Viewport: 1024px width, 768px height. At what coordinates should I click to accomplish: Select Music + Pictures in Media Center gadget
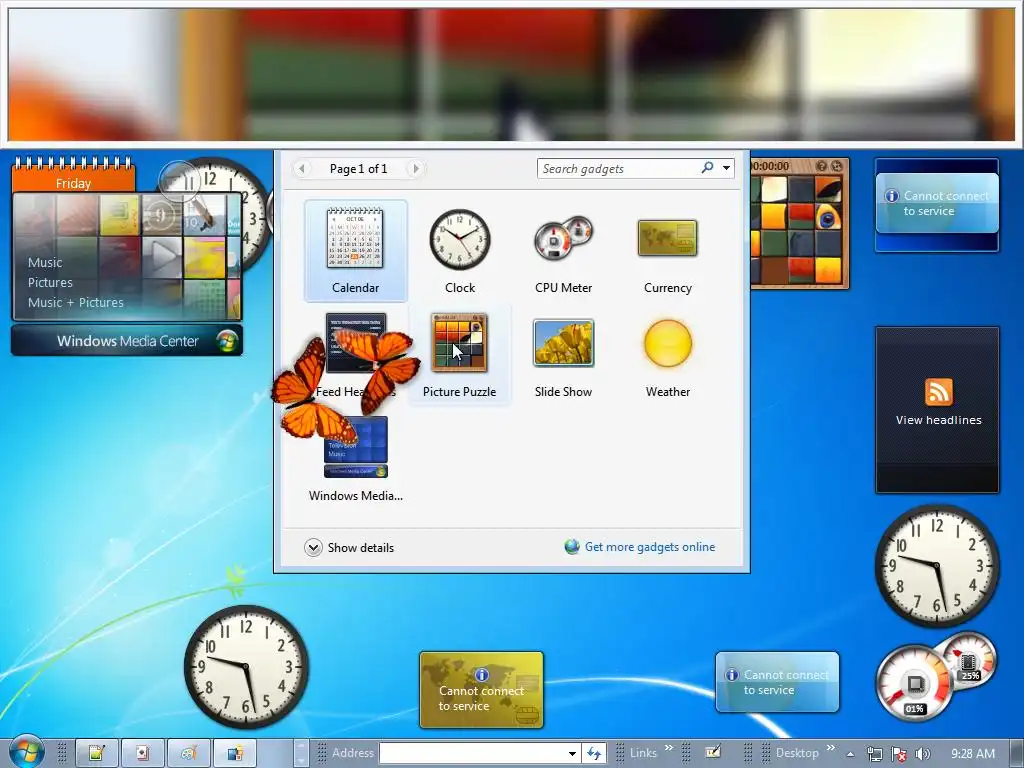point(76,302)
